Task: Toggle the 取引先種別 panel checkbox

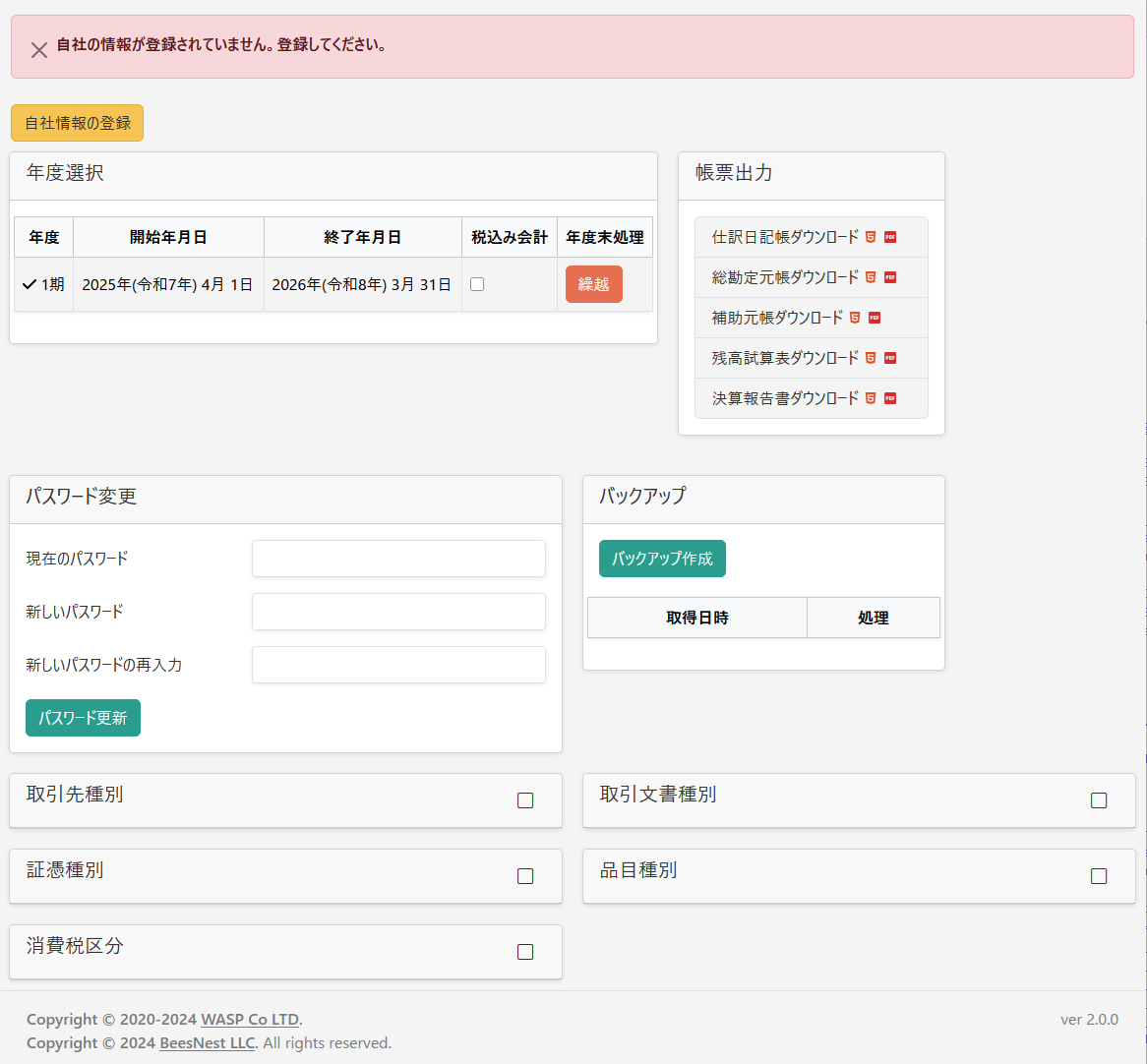Action: (525, 800)
